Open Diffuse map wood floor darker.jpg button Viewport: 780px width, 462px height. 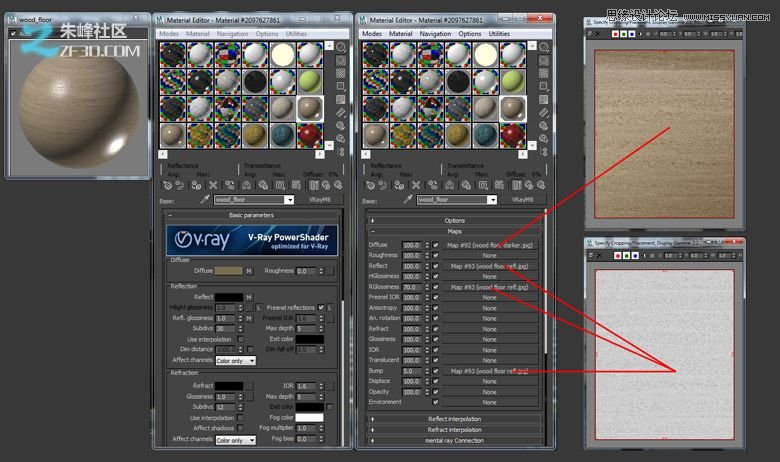click(489, 245)
